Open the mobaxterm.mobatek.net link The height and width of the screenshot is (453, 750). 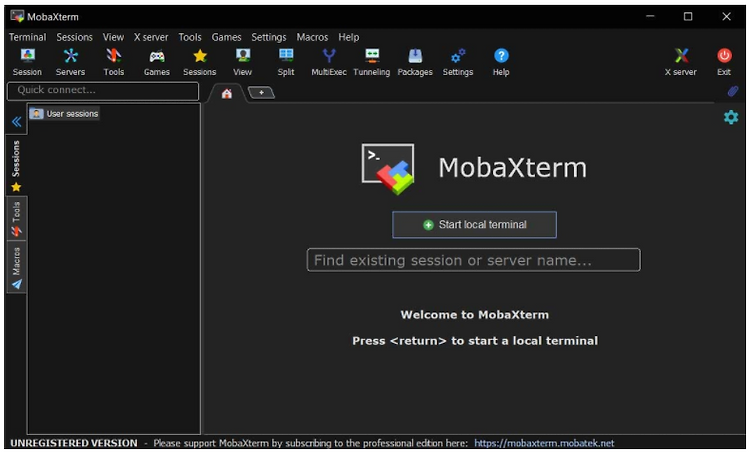point(544,443)
